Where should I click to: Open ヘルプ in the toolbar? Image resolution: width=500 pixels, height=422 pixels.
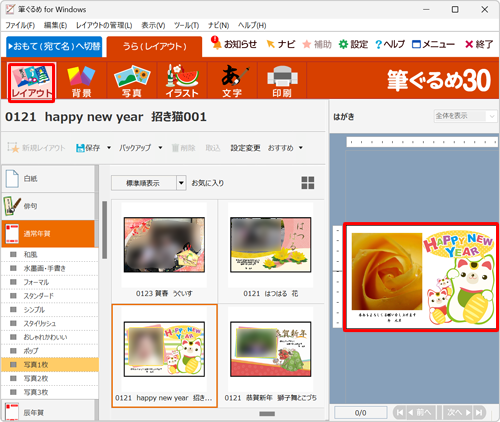[x=390, y=44]
